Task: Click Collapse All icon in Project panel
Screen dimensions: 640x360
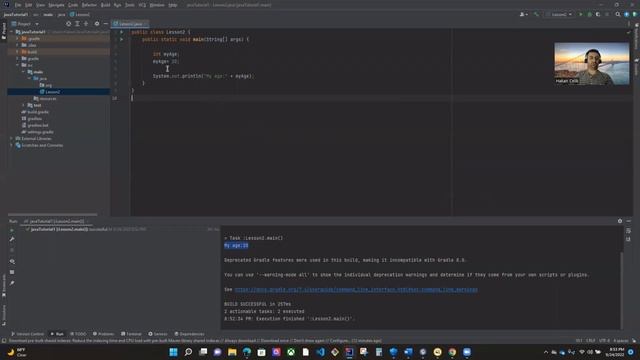Action: click(86, 24)
